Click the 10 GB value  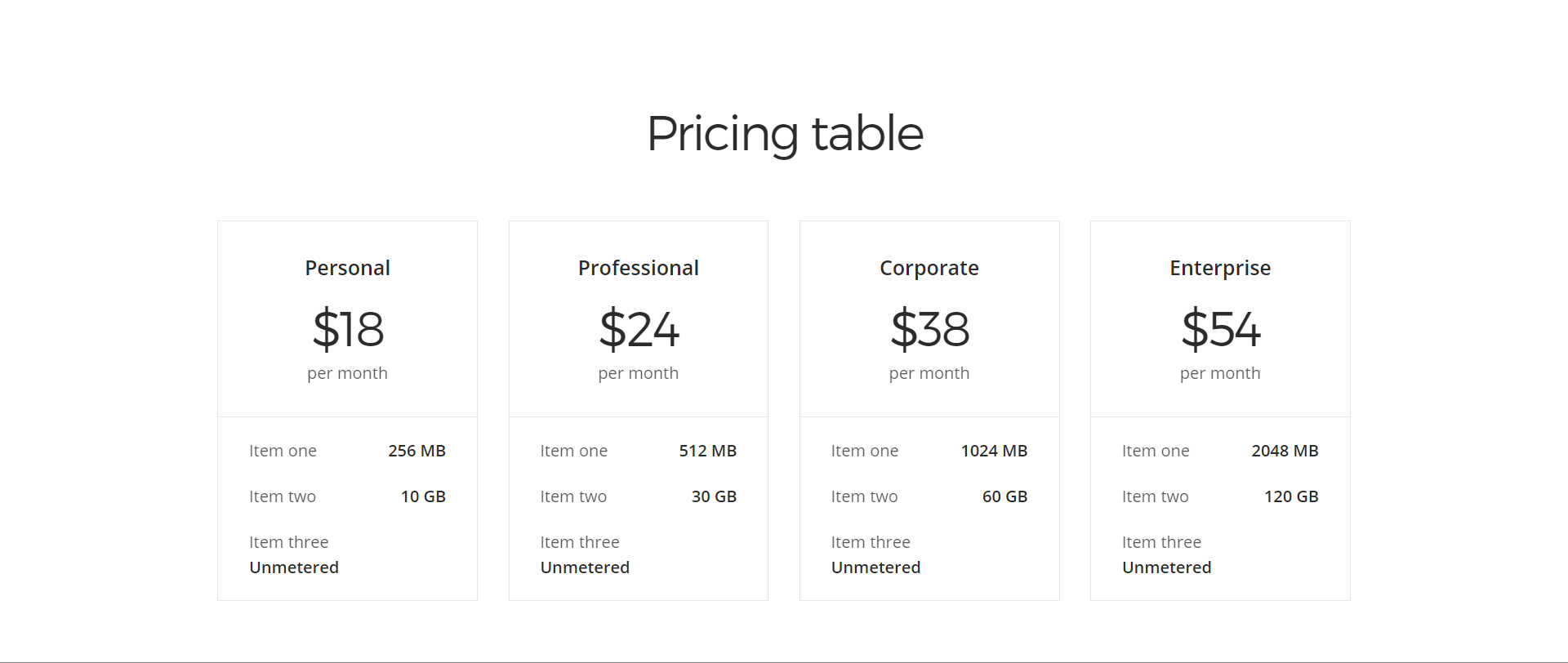[x=423, y=496]
